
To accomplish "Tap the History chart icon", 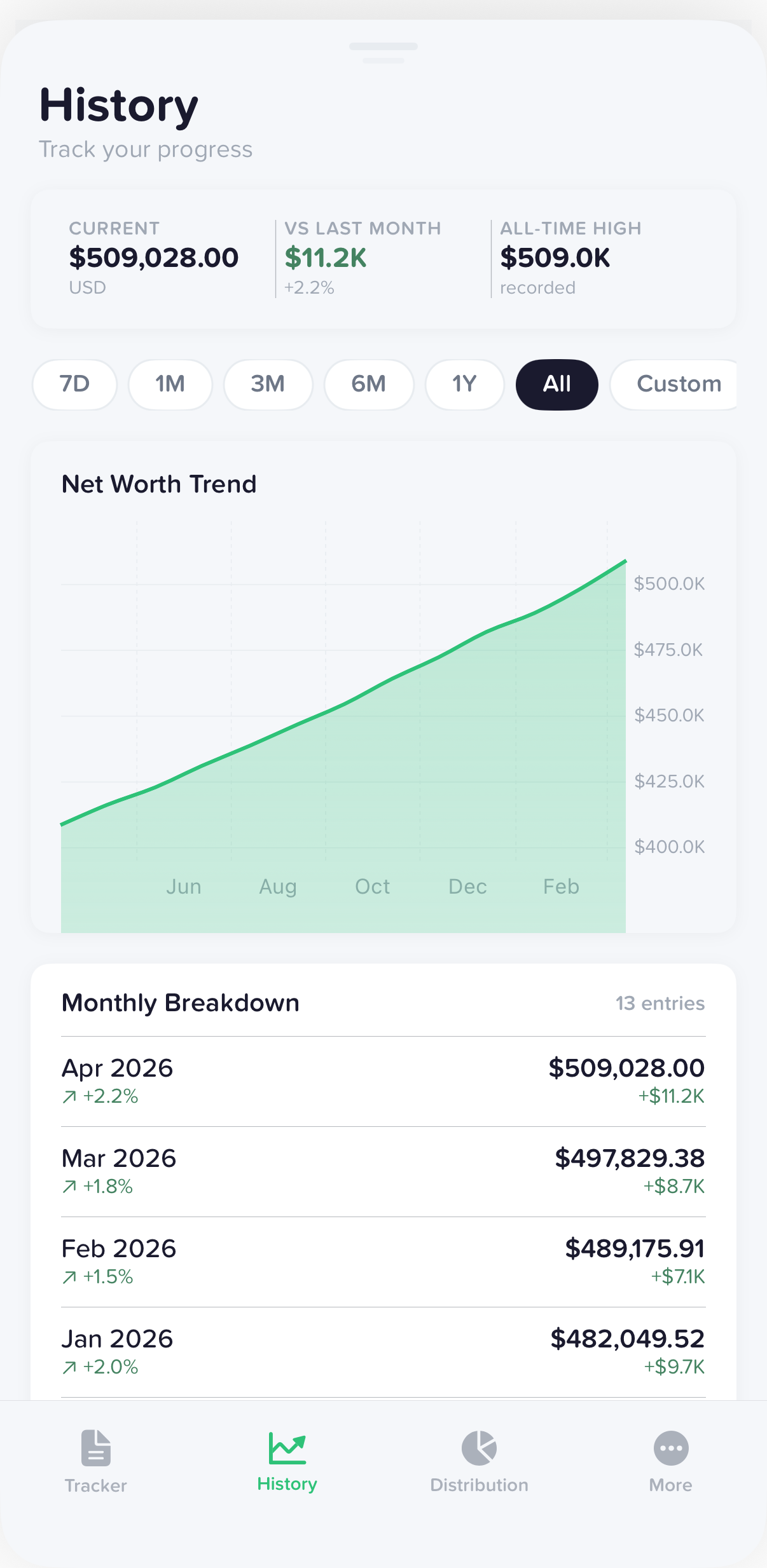I will point(287,1448).
